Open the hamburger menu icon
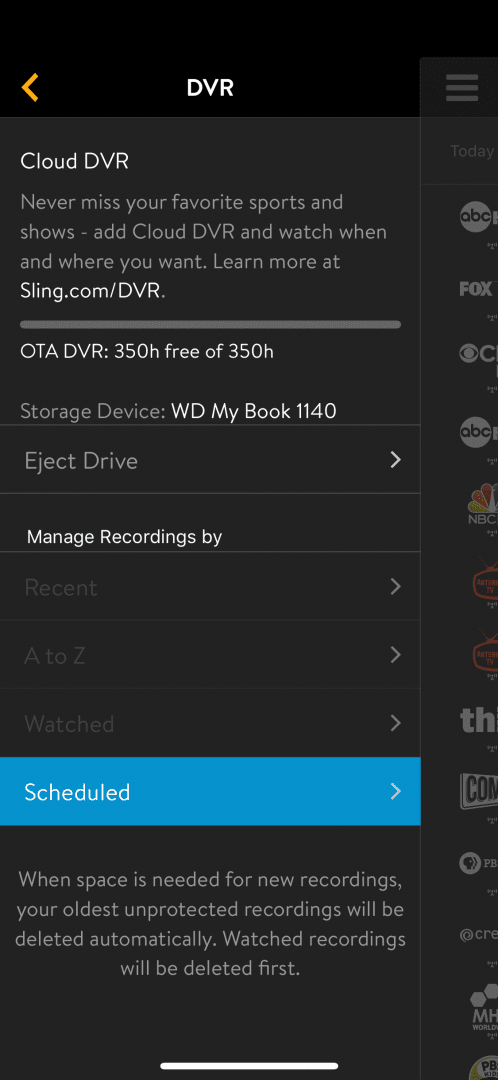 461,88
